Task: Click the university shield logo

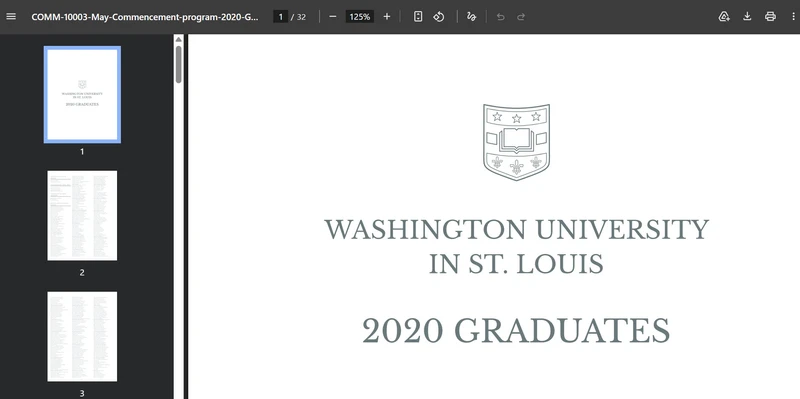Action: pyautogui.click(x=516, y=142)
